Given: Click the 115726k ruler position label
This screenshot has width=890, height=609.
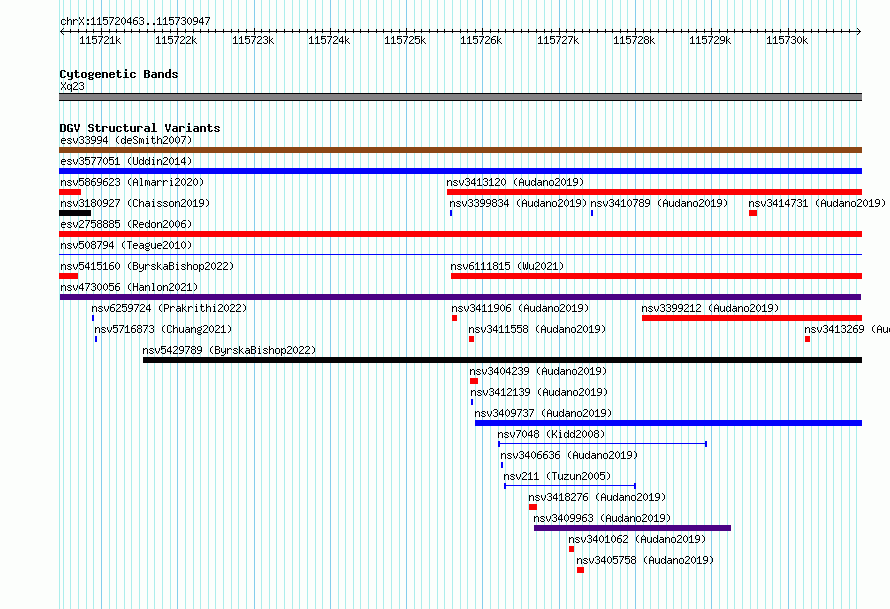Looking at the screenshot, I should 481,40.
